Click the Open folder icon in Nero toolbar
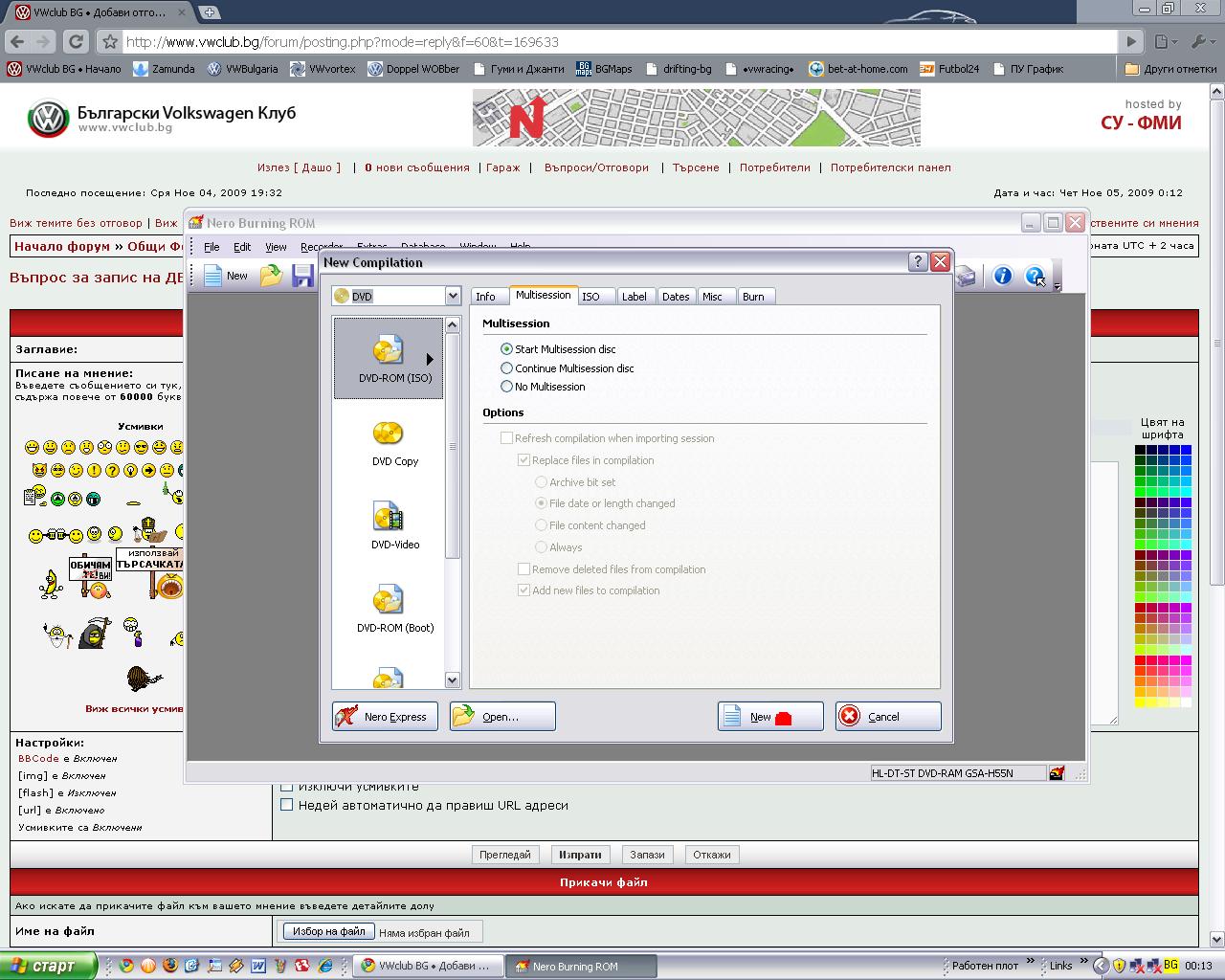Screen dimensions: 1225x980 pos(272,277)
